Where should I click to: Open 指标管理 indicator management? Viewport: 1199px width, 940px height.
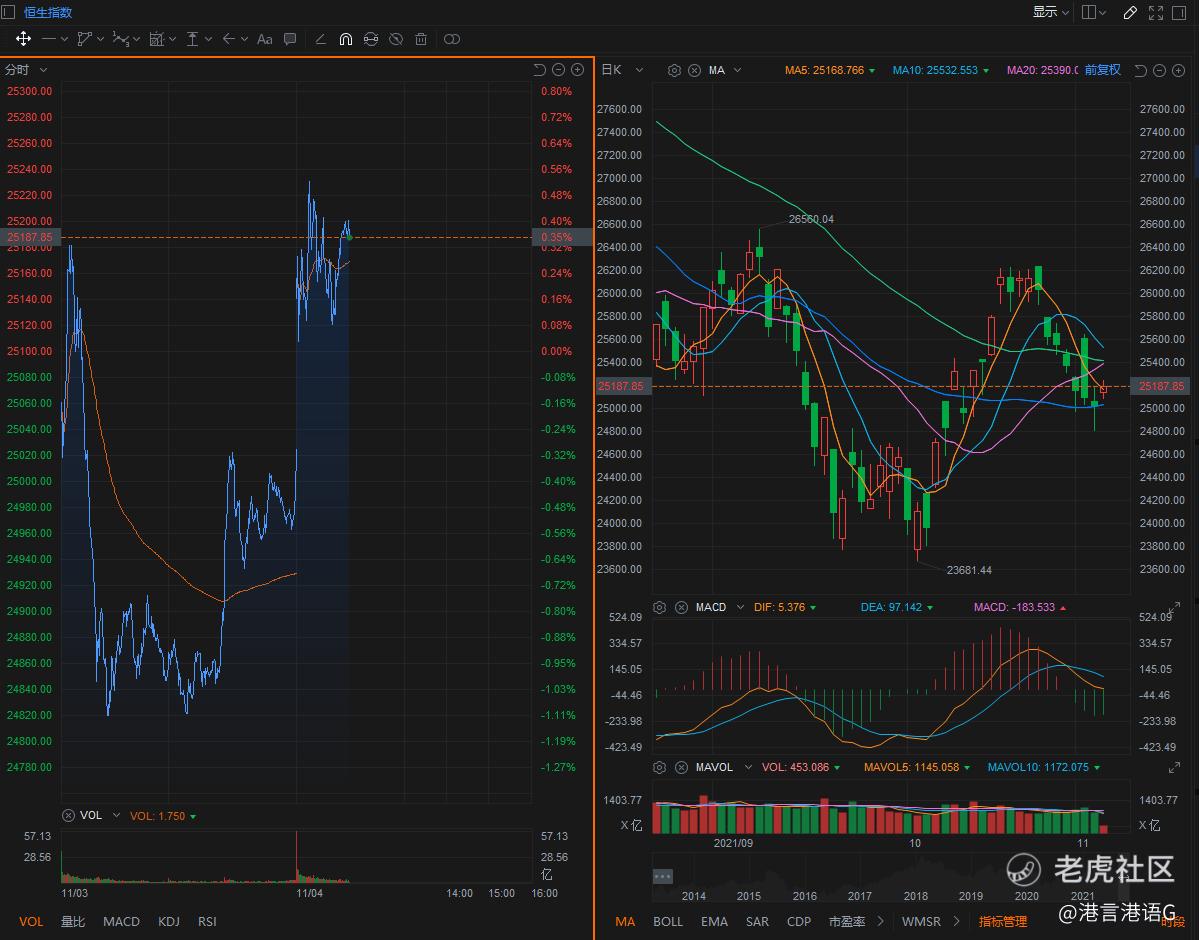coord(1002,921)
